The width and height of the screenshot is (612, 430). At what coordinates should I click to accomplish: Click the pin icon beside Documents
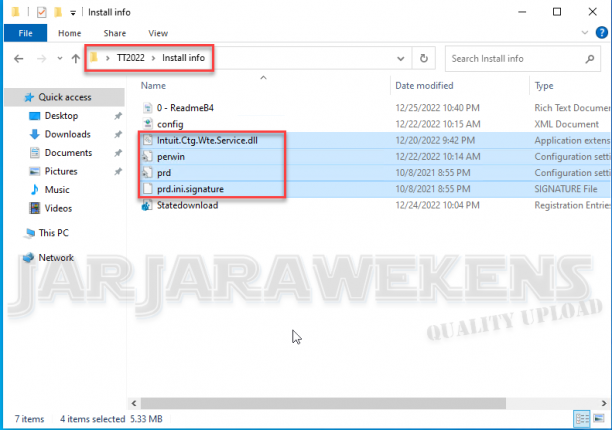tap(118, 153)
